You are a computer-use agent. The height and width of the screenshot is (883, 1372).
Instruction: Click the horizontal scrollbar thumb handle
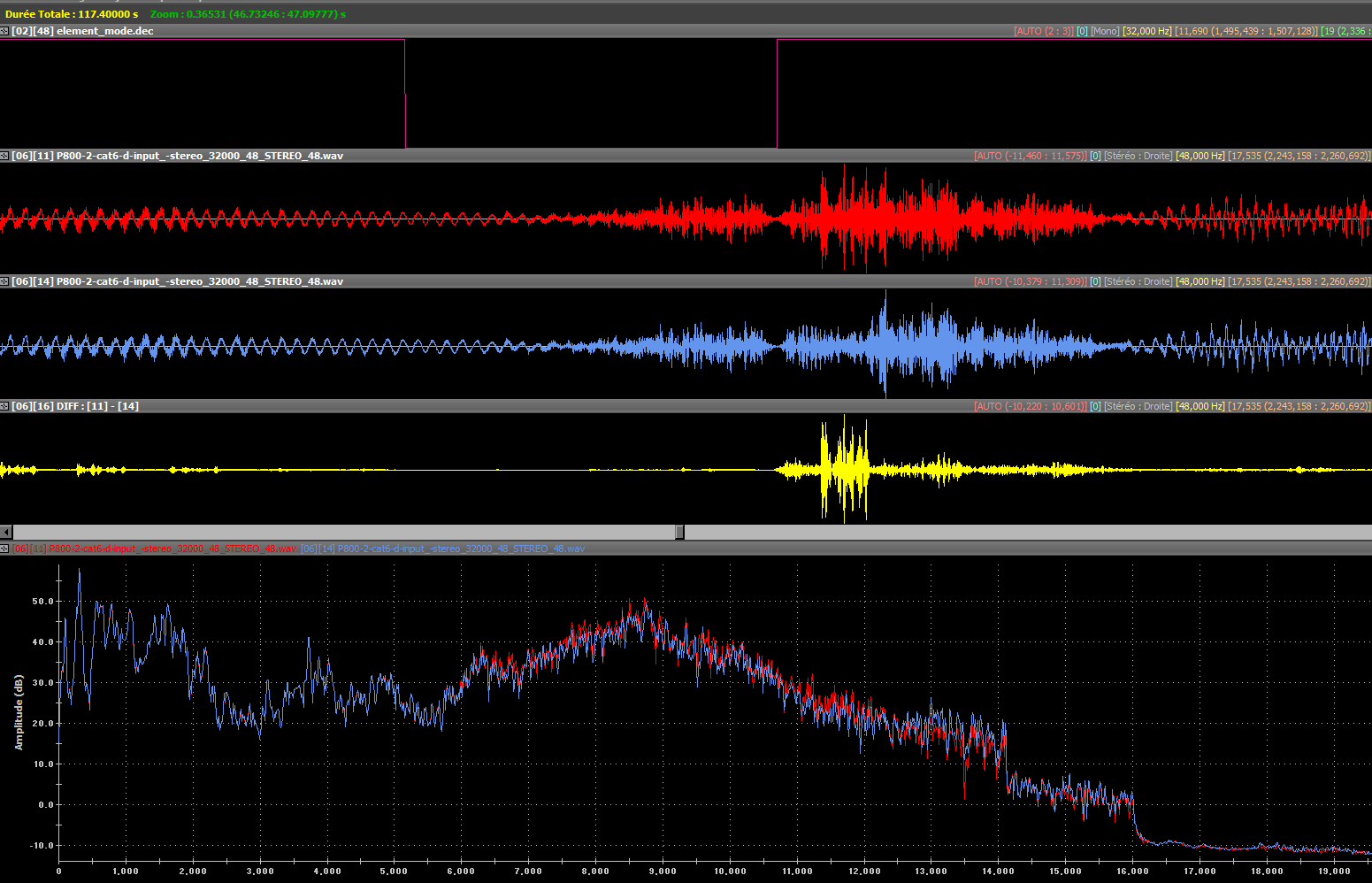[x=679, y=532]
